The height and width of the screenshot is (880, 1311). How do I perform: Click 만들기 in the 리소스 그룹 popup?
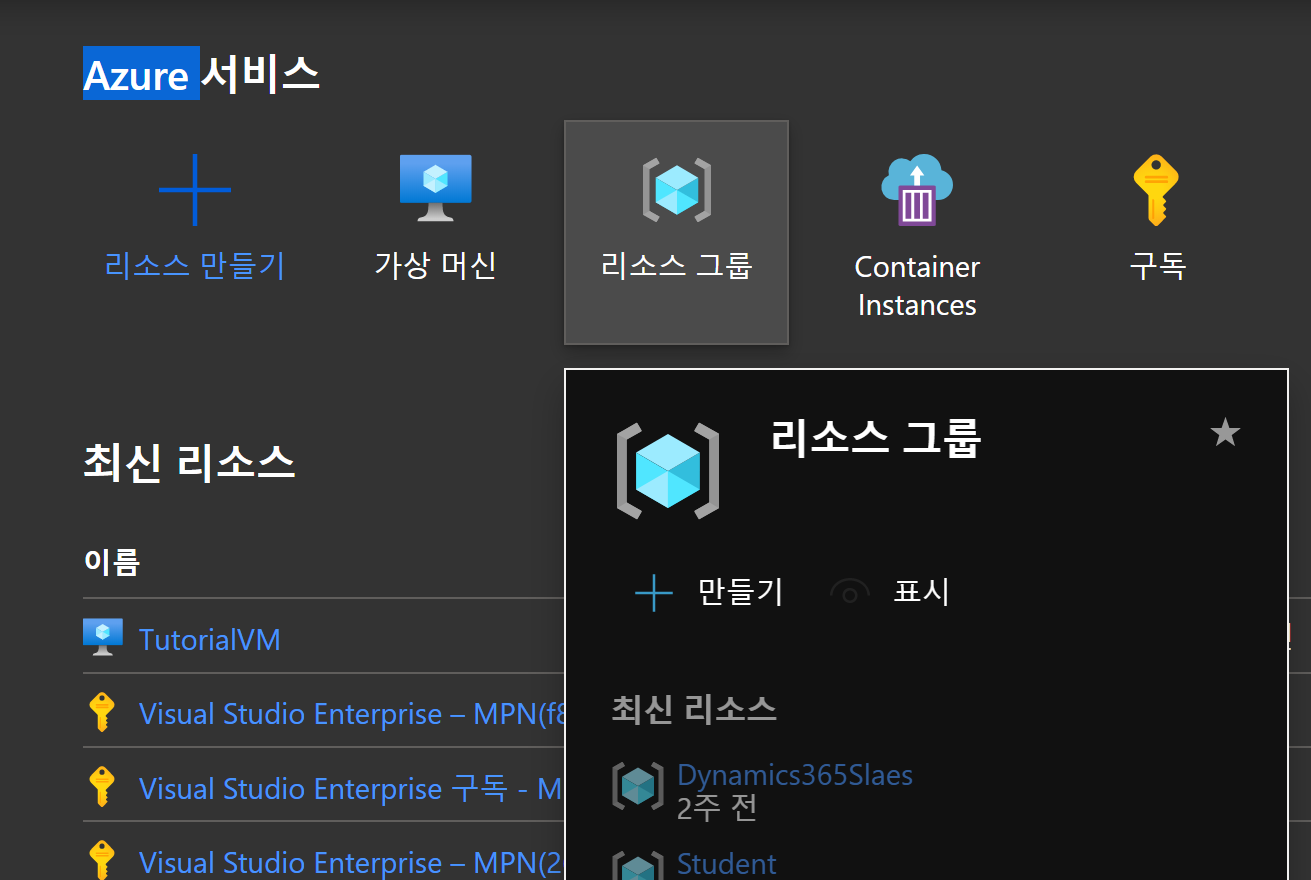click(740, 592)
